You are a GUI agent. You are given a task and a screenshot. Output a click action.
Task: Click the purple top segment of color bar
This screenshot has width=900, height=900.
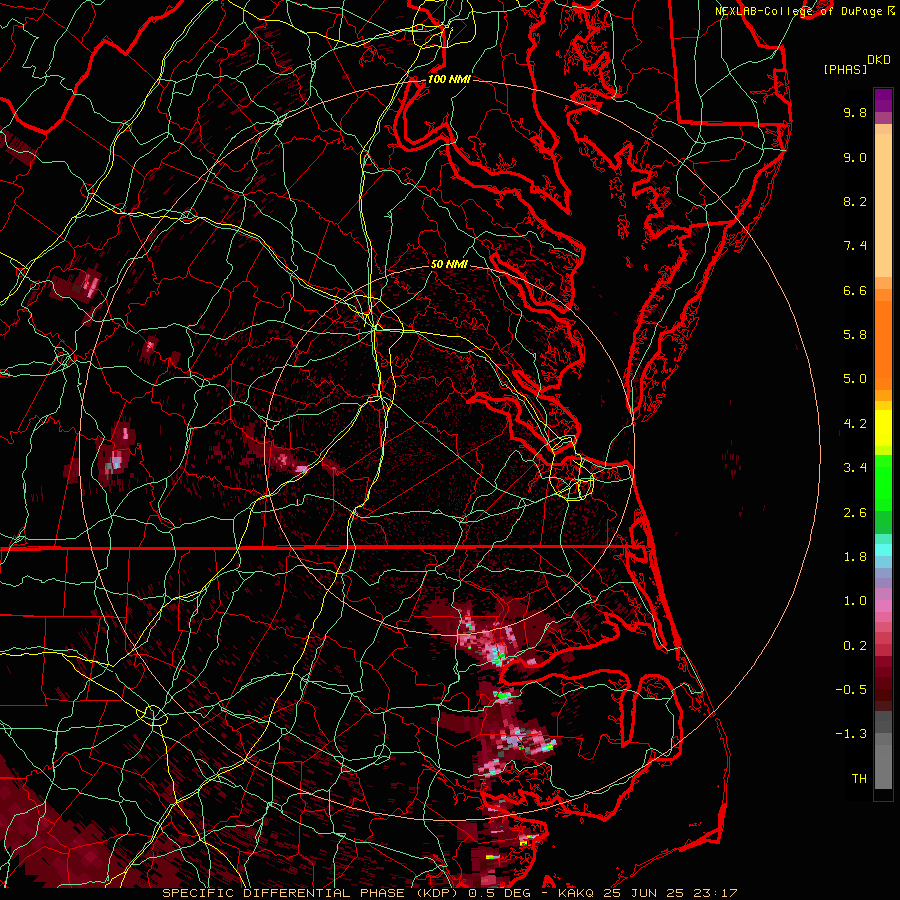[883, 100]
